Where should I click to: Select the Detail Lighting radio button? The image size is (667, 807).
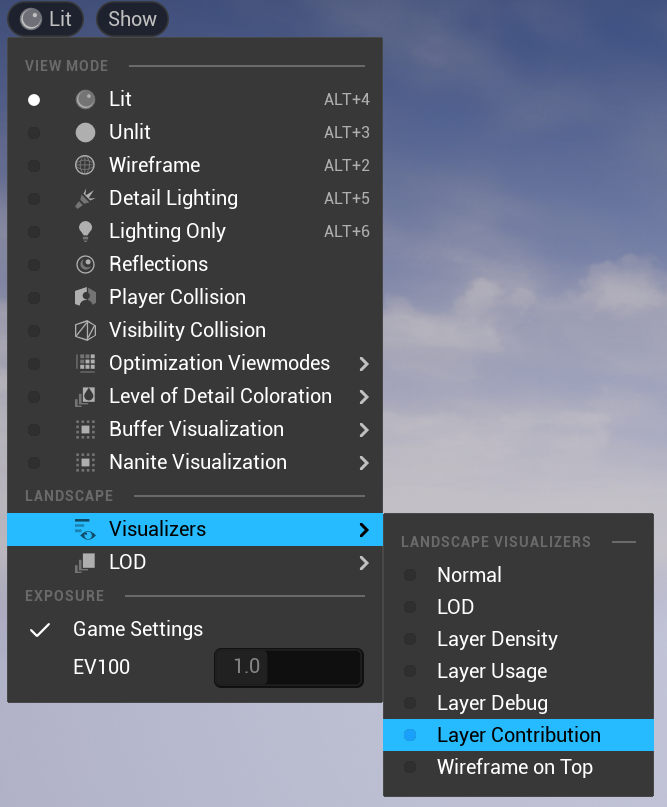click(34, 199)
